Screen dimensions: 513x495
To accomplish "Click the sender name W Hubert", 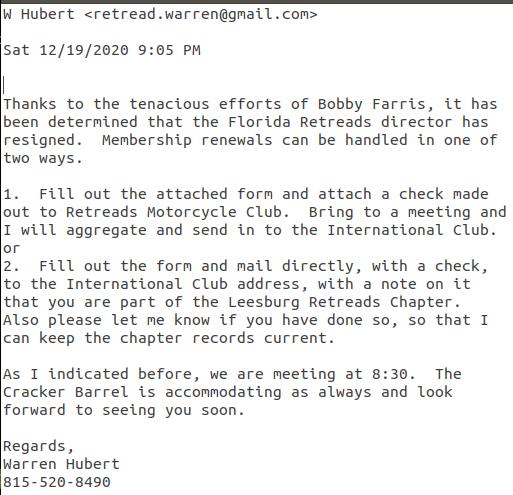I will coord(39,15).
